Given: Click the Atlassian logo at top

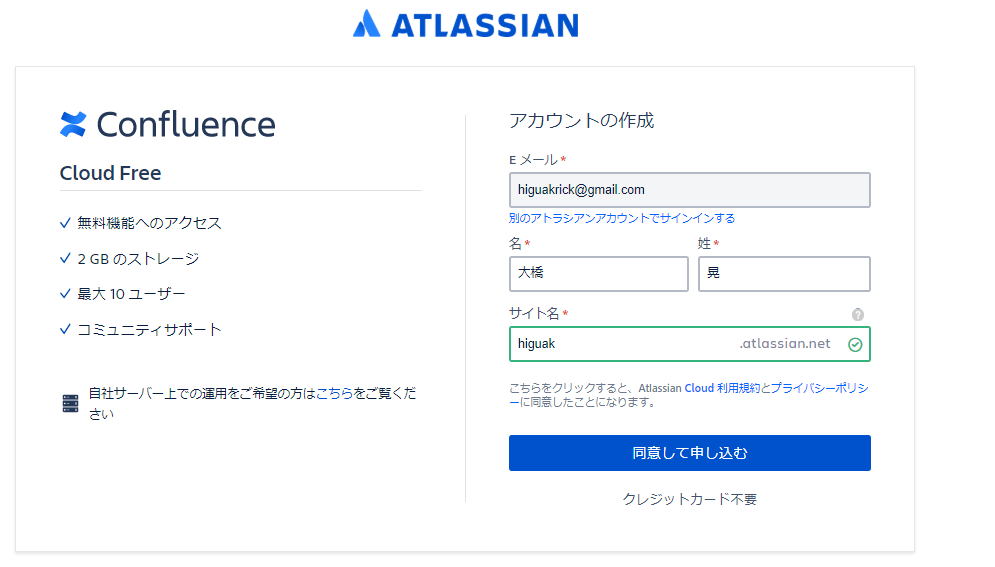Looking at the screenshot, I should pyautogui.click(x=466, y=24).
